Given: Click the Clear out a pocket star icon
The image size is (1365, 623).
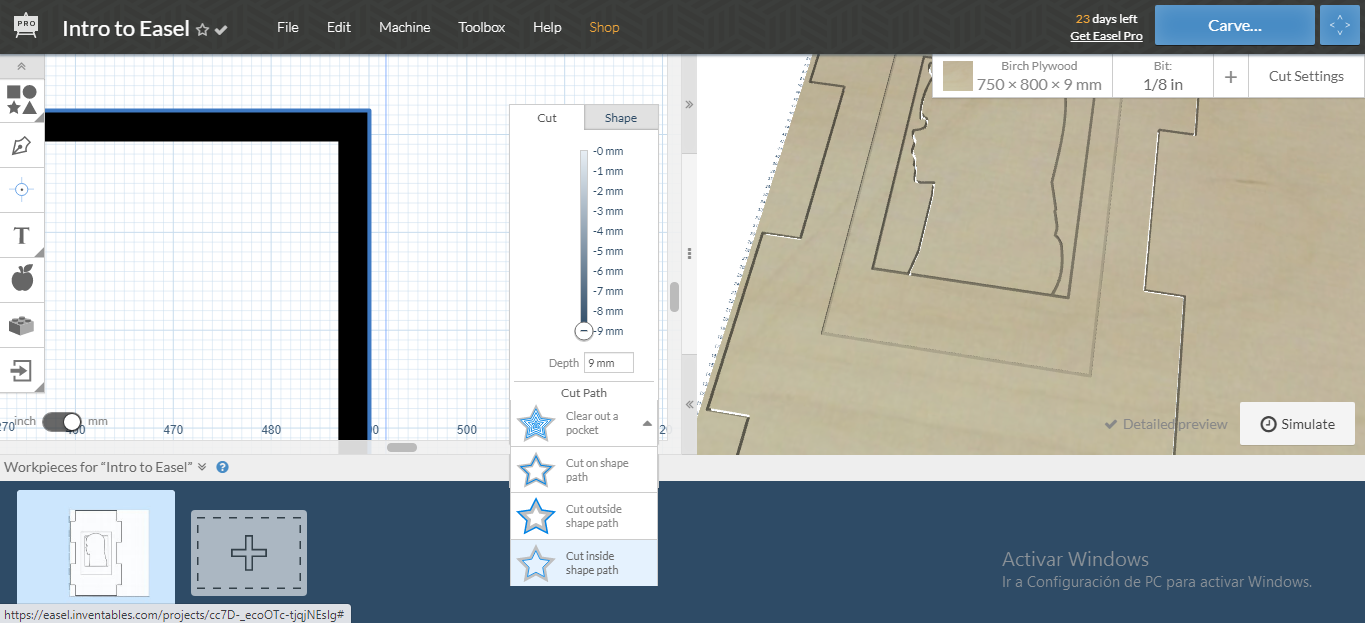Looking at the screenshot, I should pos(537,424).
